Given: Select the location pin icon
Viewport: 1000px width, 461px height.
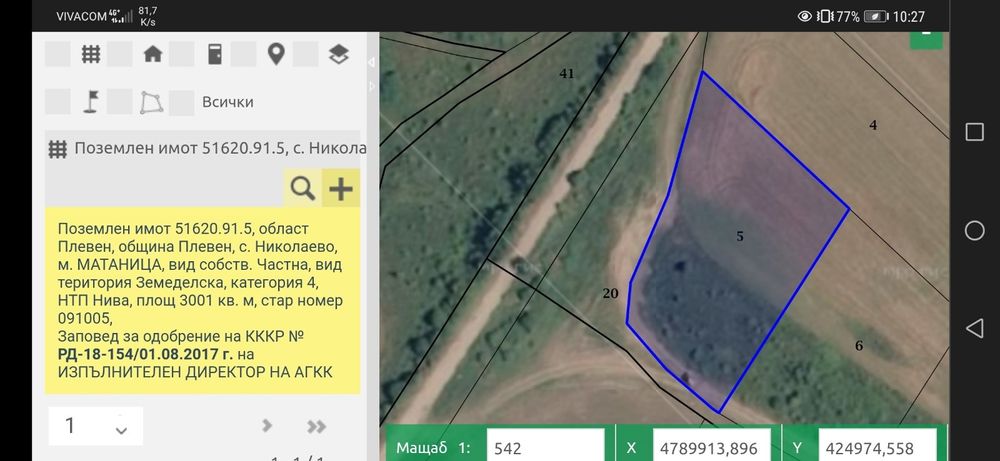Looking at the screenshot, I should (276, 54).
